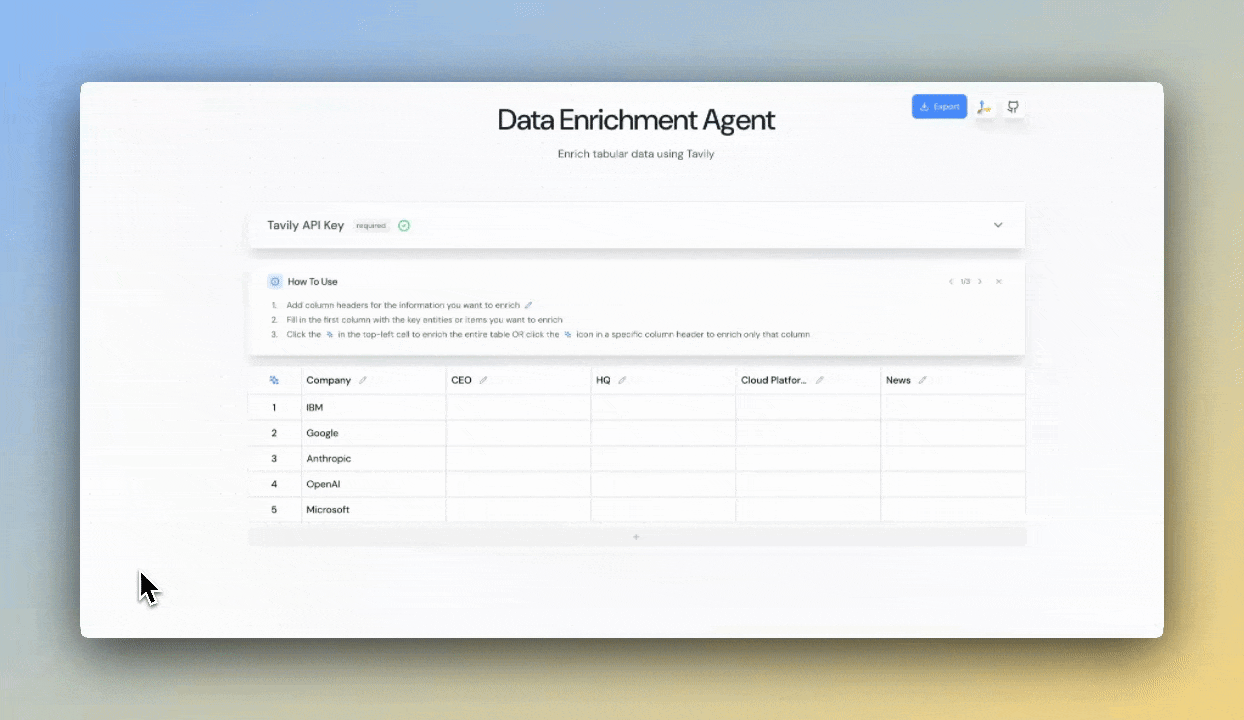Click the Anthropic cell in Company column

coord(373,459)
